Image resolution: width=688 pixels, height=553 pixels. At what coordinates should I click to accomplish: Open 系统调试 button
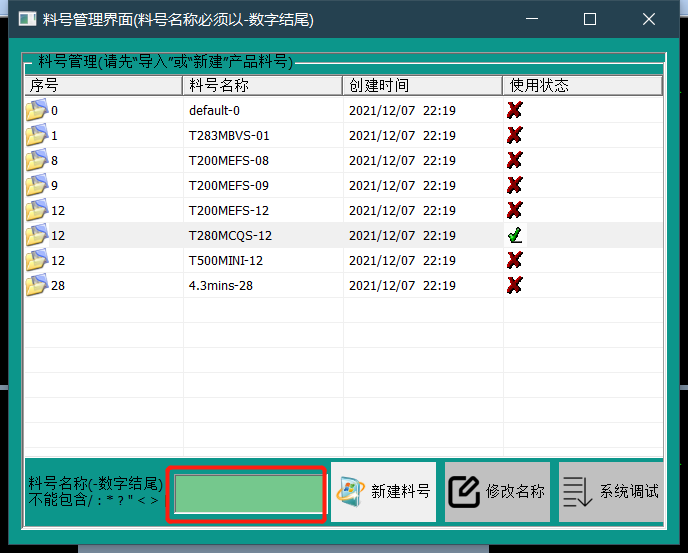point(611,492)
